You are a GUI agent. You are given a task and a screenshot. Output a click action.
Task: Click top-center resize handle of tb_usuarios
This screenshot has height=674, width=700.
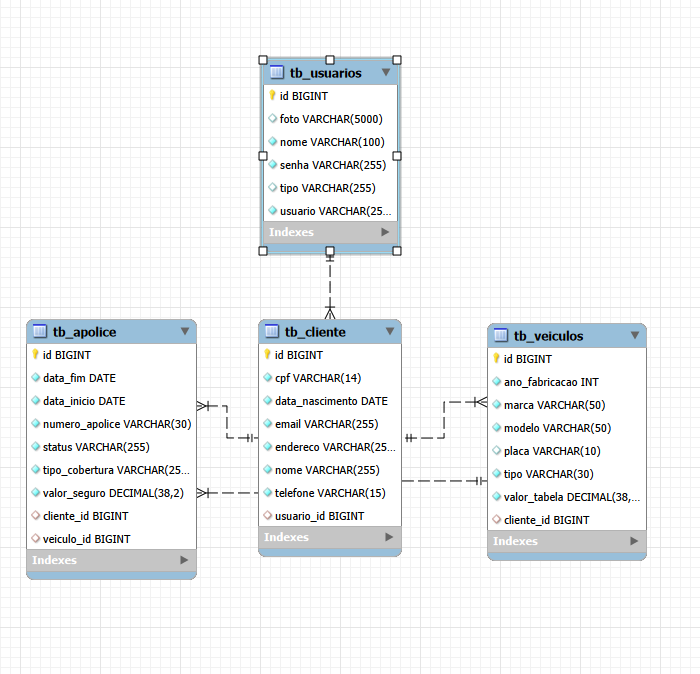(330, 60)
